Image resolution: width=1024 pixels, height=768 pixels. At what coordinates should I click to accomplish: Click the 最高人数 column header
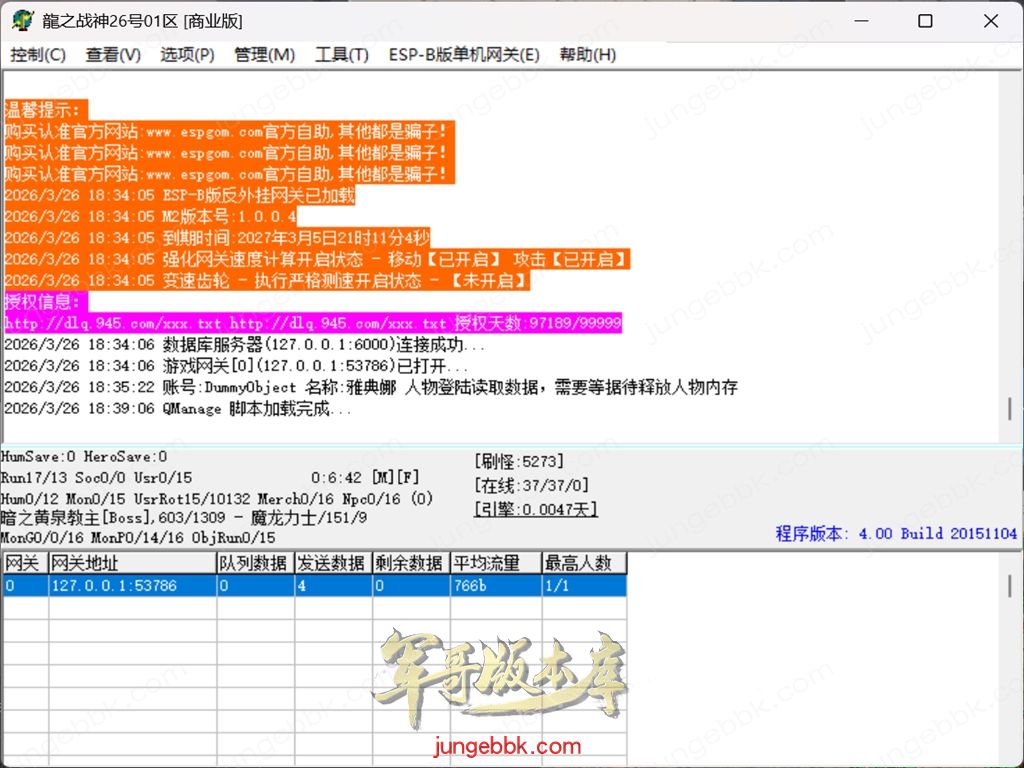tap(583, 563)
